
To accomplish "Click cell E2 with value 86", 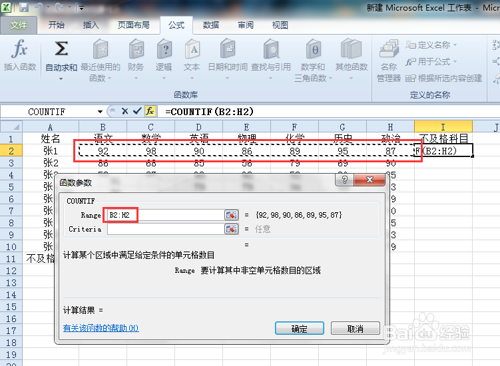I will tap(247, 151).
